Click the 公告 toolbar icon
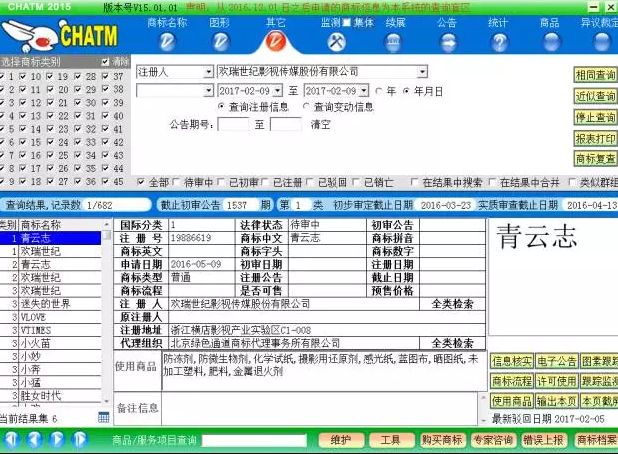 click(447, 41)
